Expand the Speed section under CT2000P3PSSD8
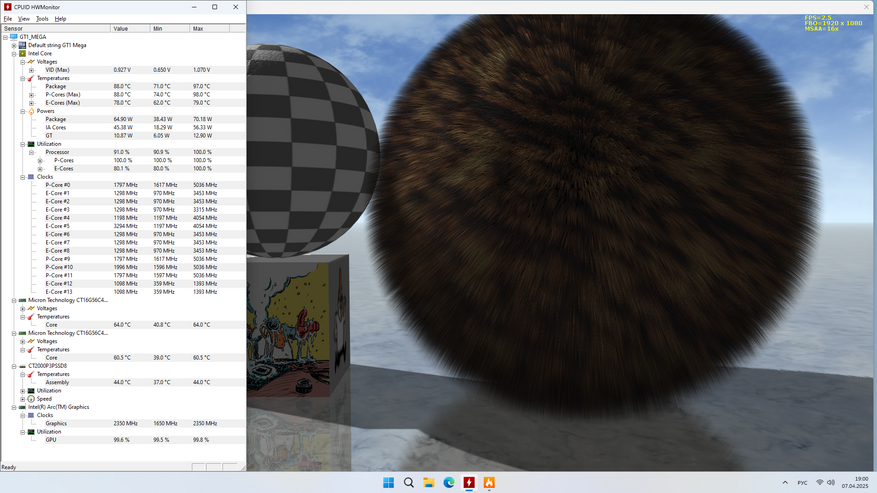This screenshot has width=877, height=493. tap(23, 399)
